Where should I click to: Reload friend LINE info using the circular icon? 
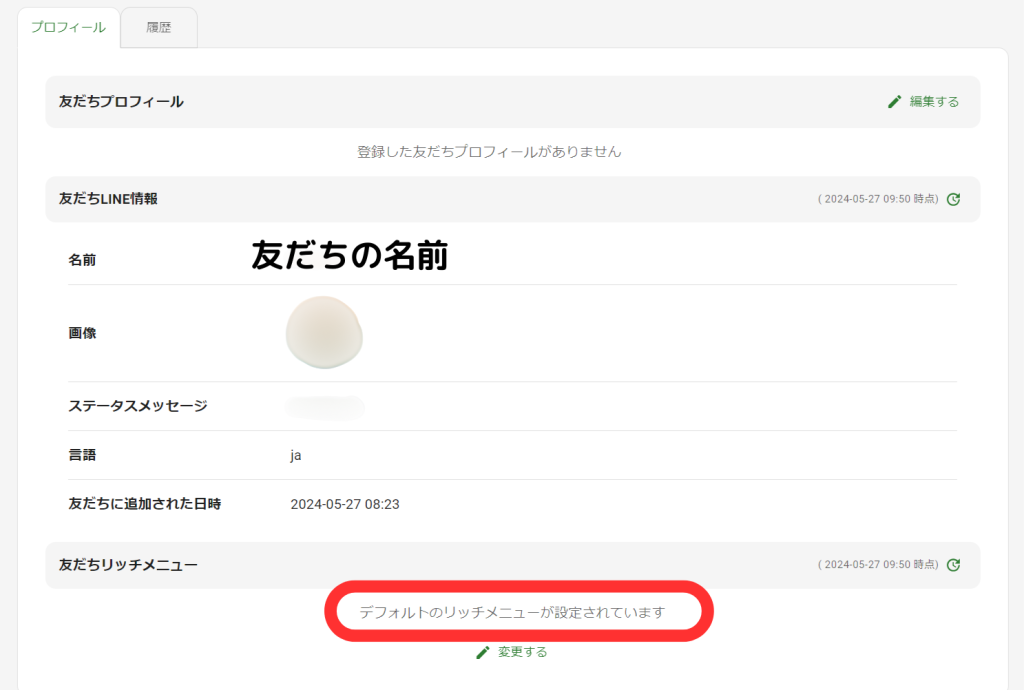tap(952, 200)
